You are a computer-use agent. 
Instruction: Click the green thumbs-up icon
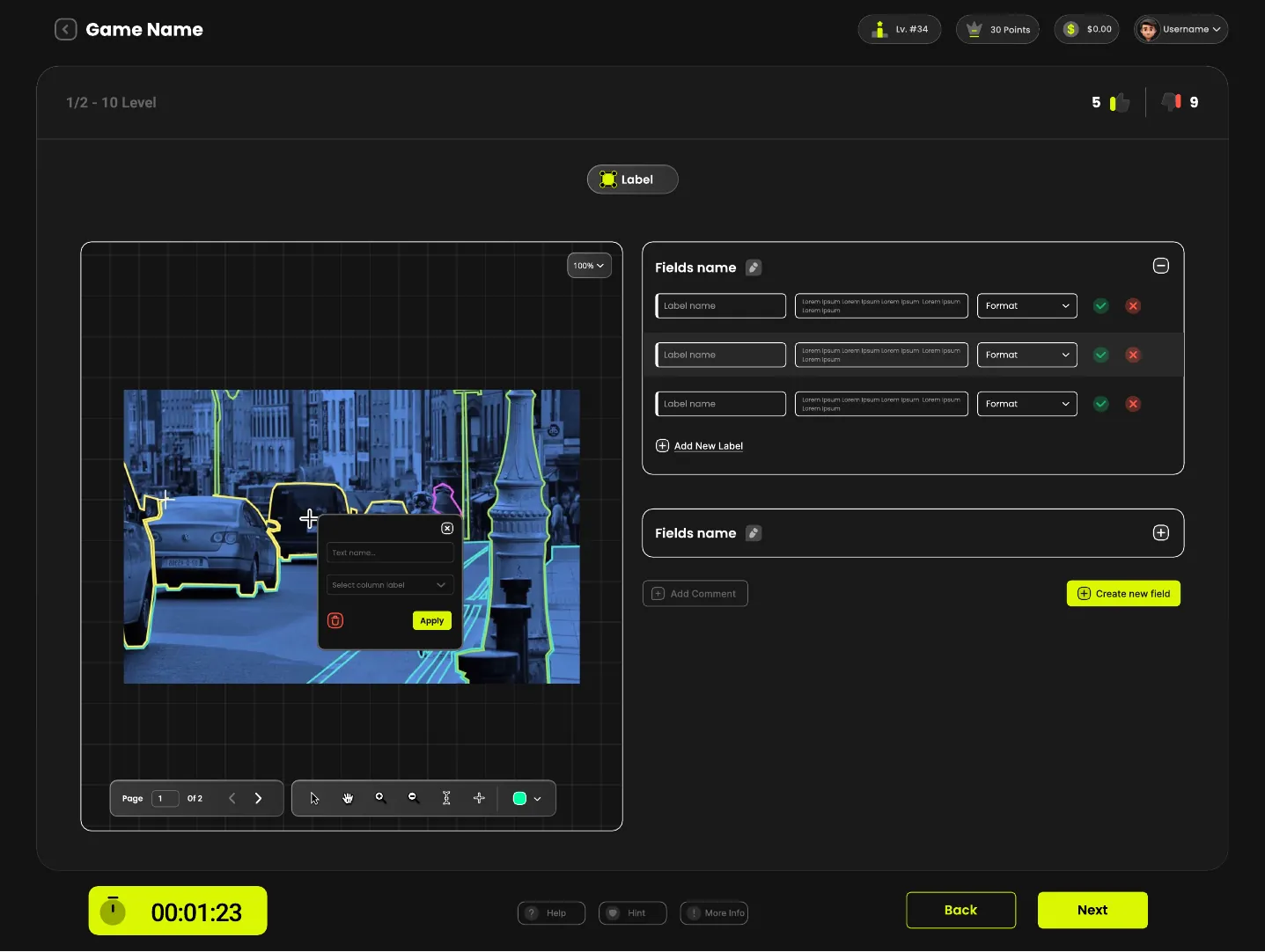1119,102
